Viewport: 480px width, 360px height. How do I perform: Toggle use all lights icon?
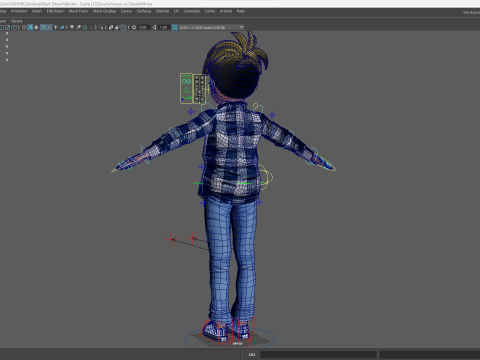tap(56, 27)
